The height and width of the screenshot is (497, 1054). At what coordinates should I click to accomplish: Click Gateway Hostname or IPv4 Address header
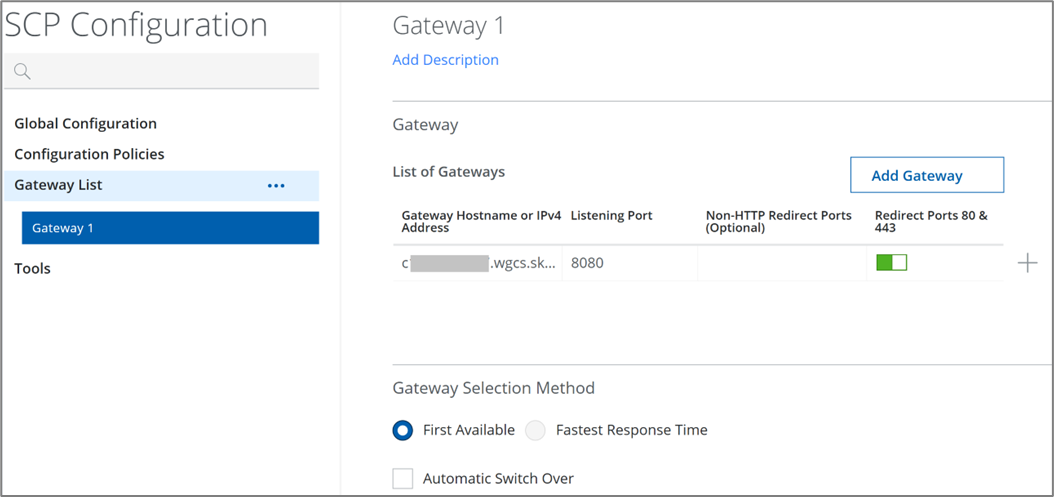click(x=481, y=221)
